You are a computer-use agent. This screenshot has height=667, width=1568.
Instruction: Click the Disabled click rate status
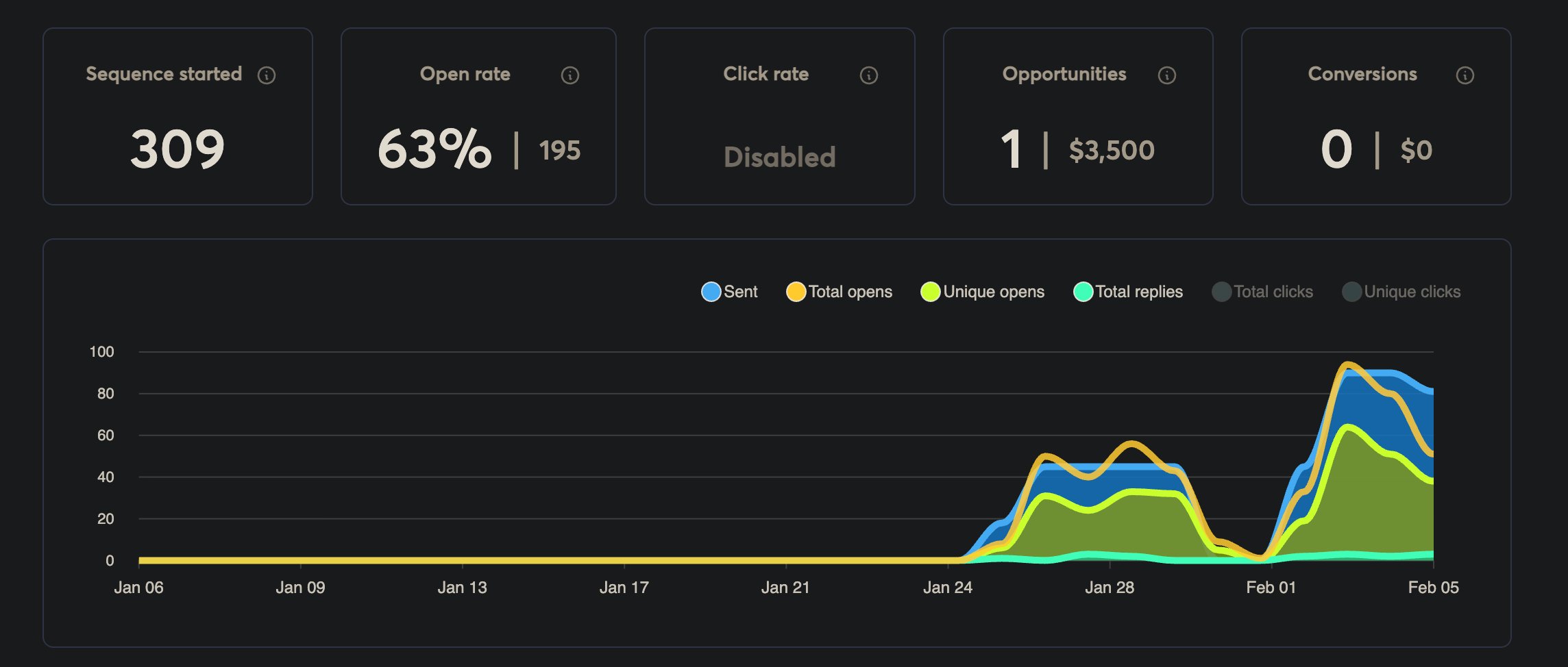tap(779, 158)
